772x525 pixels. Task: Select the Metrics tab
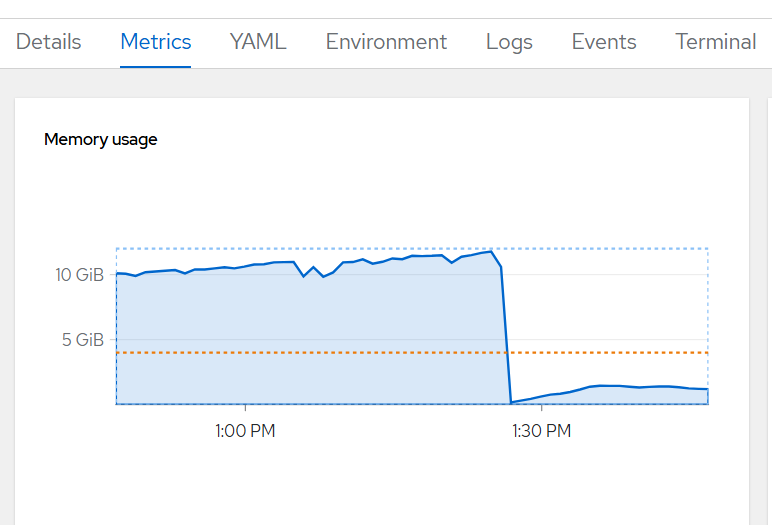coord(155,42)
